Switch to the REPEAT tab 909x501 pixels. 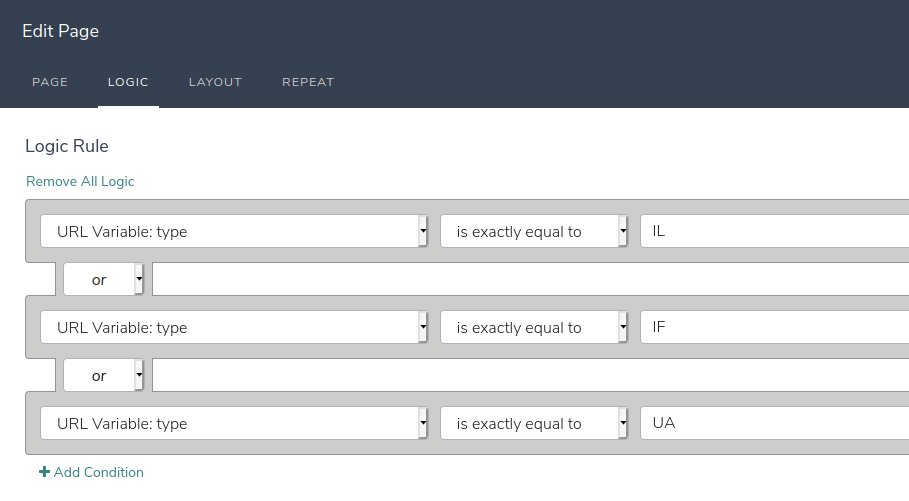[x=308, y=82]
